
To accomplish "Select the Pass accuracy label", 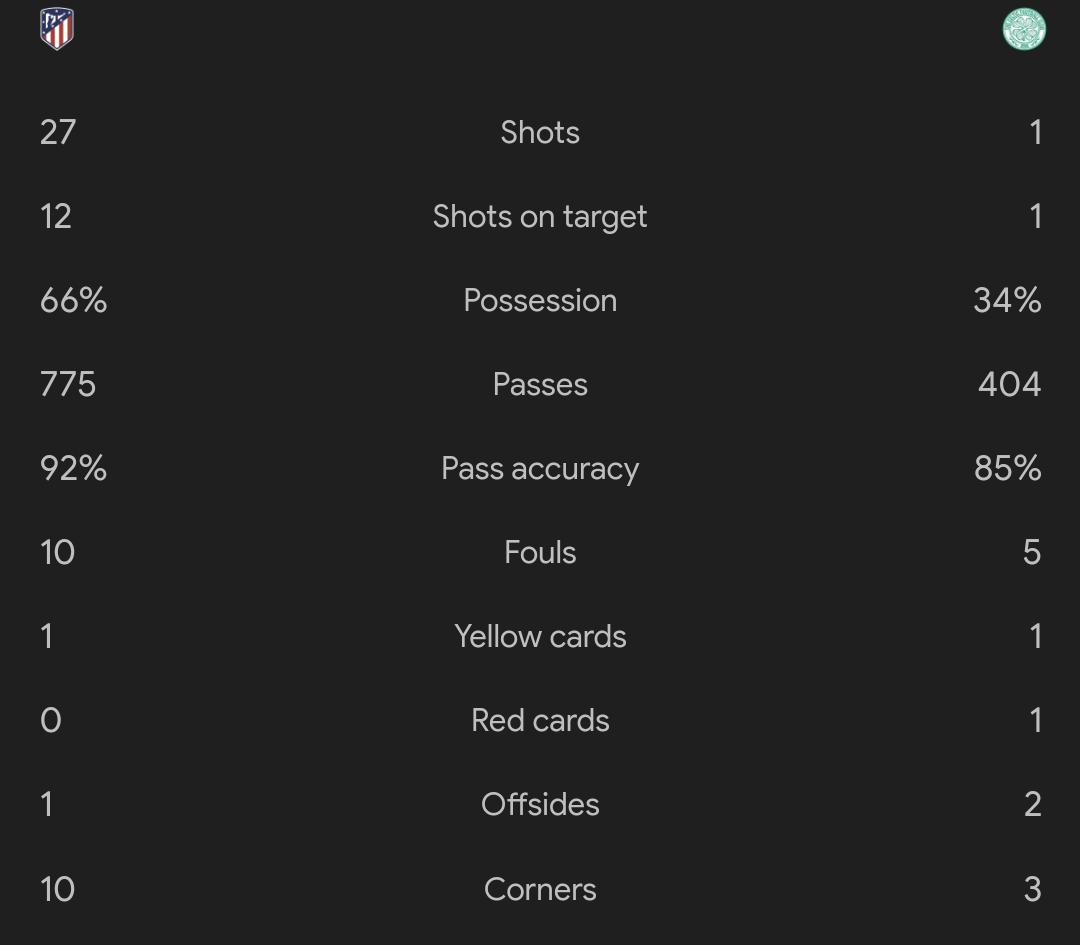I will coord(540,469).
